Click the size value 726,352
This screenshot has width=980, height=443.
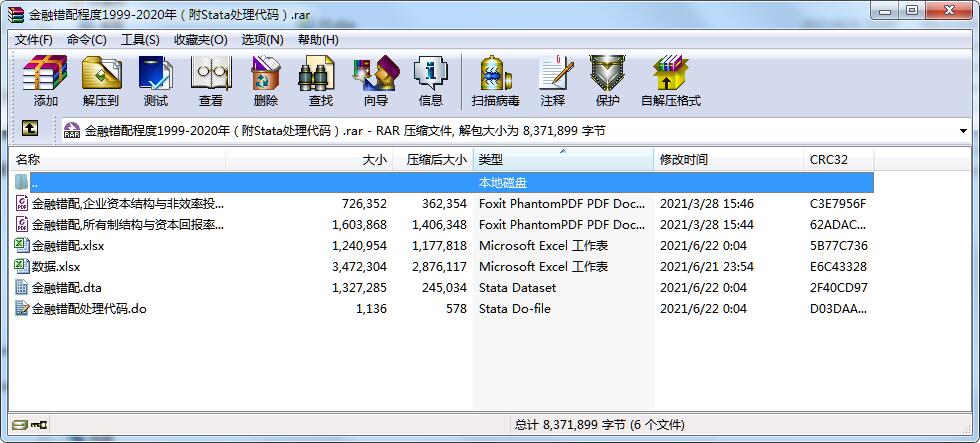[x=364, y=203]
